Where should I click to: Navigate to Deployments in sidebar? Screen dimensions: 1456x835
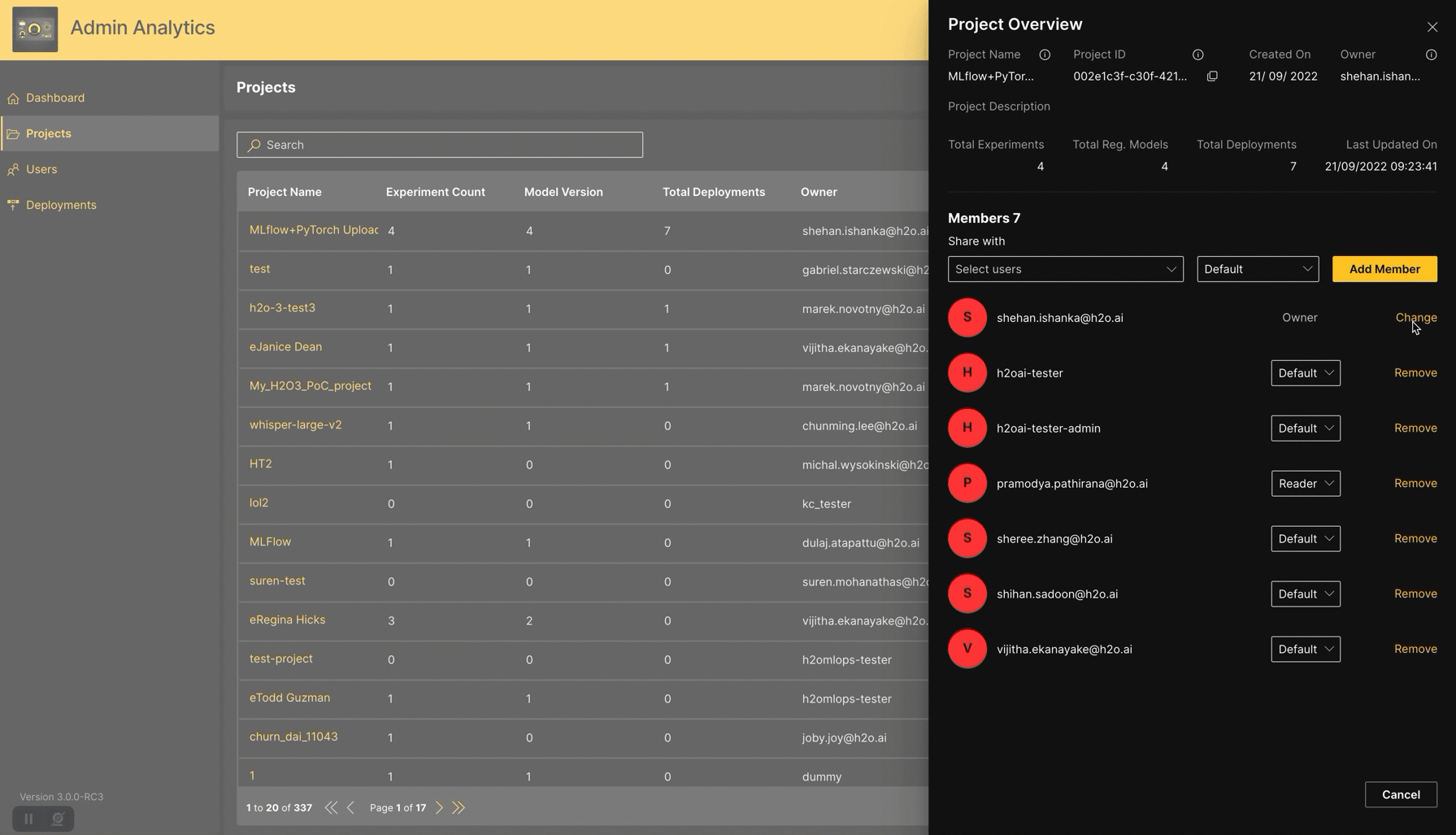coord(61,205)
